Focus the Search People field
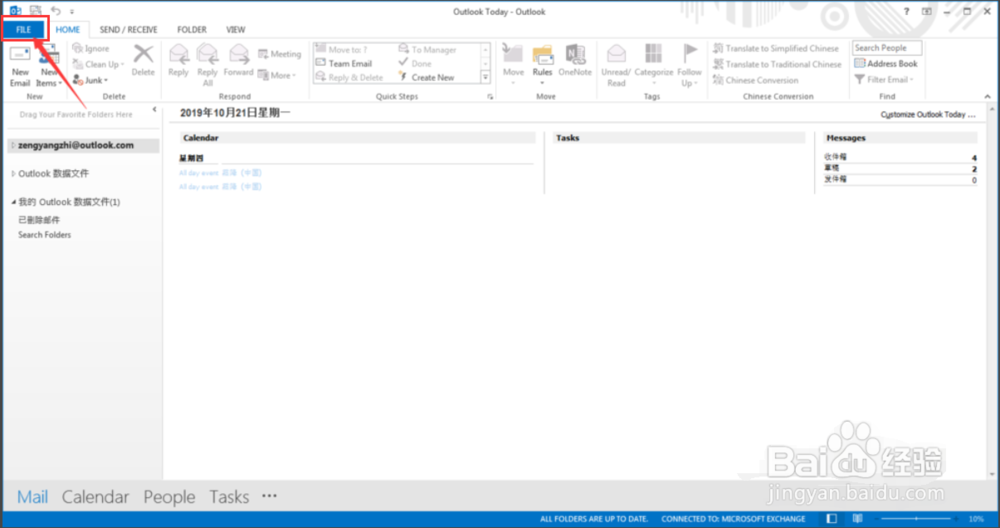1000x528 pixels. 886,48
